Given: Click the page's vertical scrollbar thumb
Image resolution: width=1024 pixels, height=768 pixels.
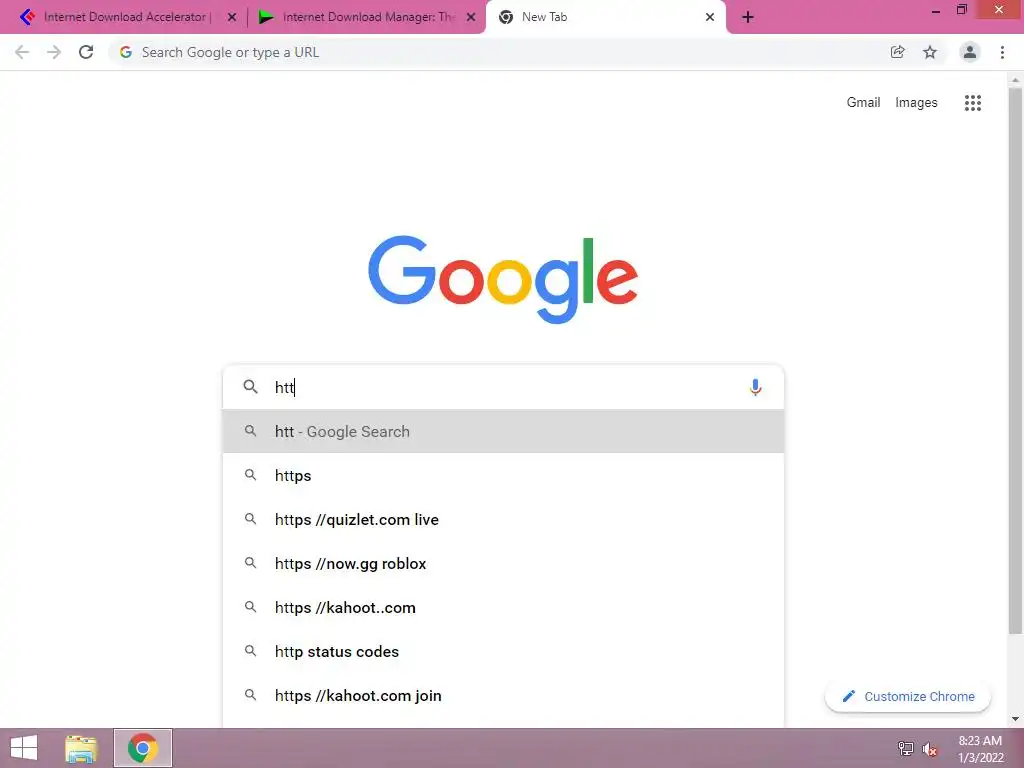Looking at the screenshot, I should click(x=1015, y=360).
